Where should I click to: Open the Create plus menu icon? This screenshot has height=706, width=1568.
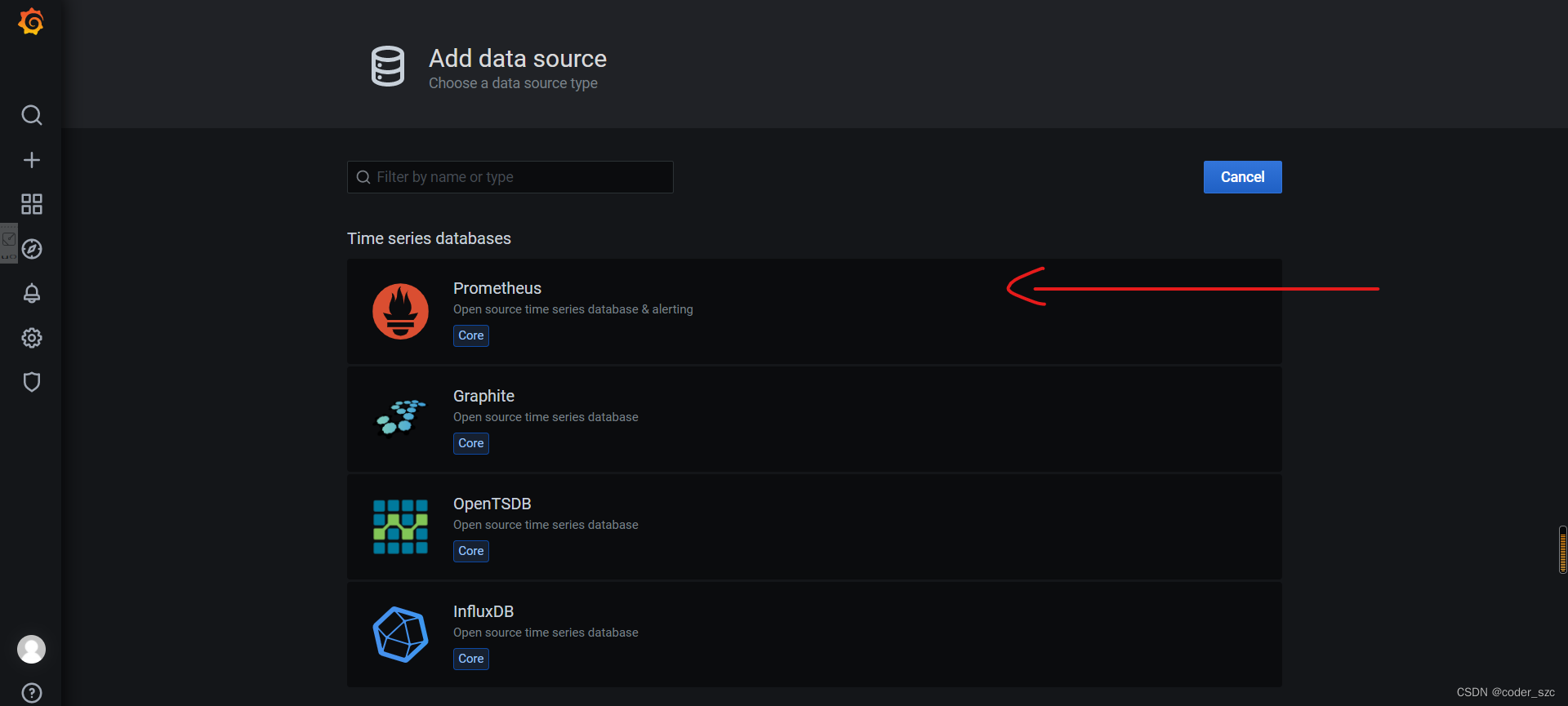tap(32, 160)
